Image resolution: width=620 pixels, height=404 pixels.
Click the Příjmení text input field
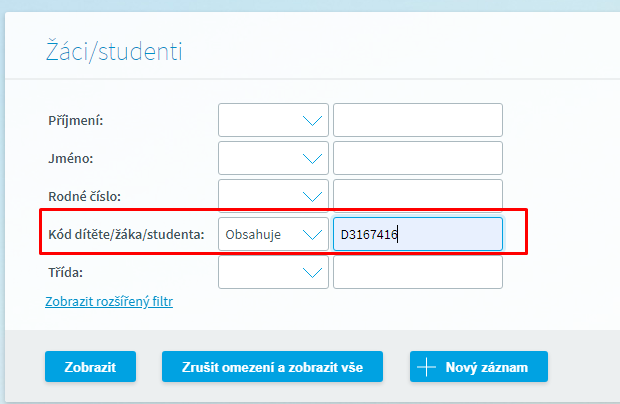(417, 120)
